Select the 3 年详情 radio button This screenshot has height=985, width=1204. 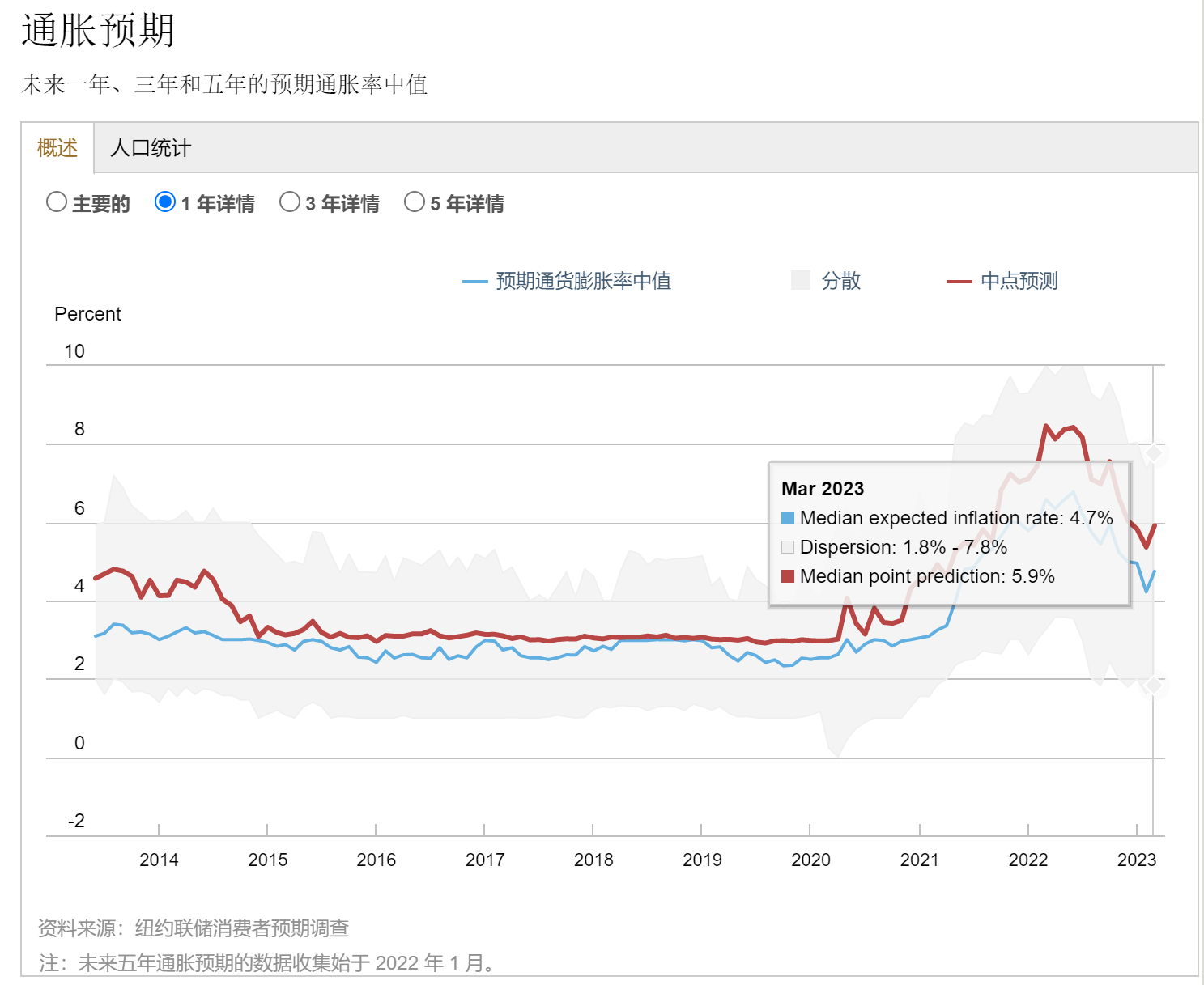[x=290, y=202]
